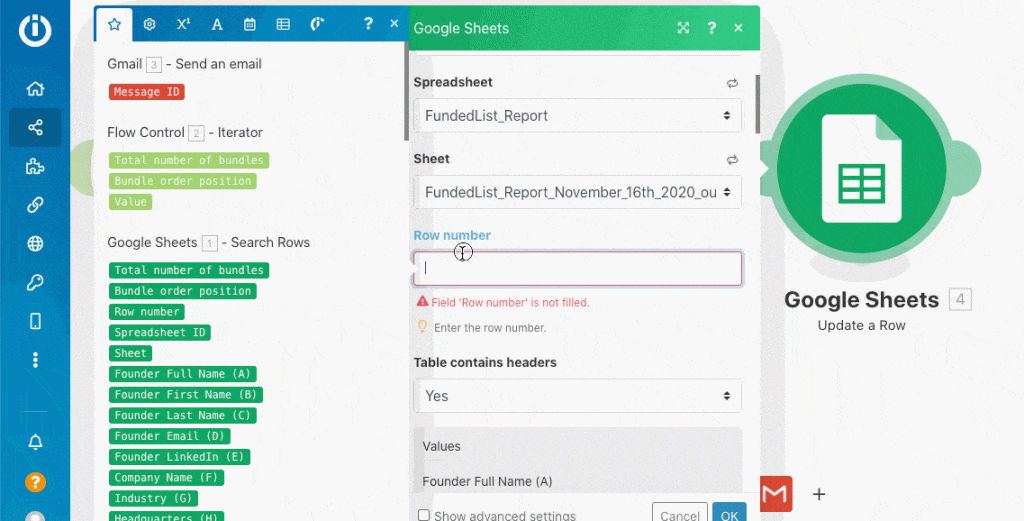The height and width of the screenshot is (521, 1024).
Task: Open help in mapping panel header
Action: click(368, 24)
